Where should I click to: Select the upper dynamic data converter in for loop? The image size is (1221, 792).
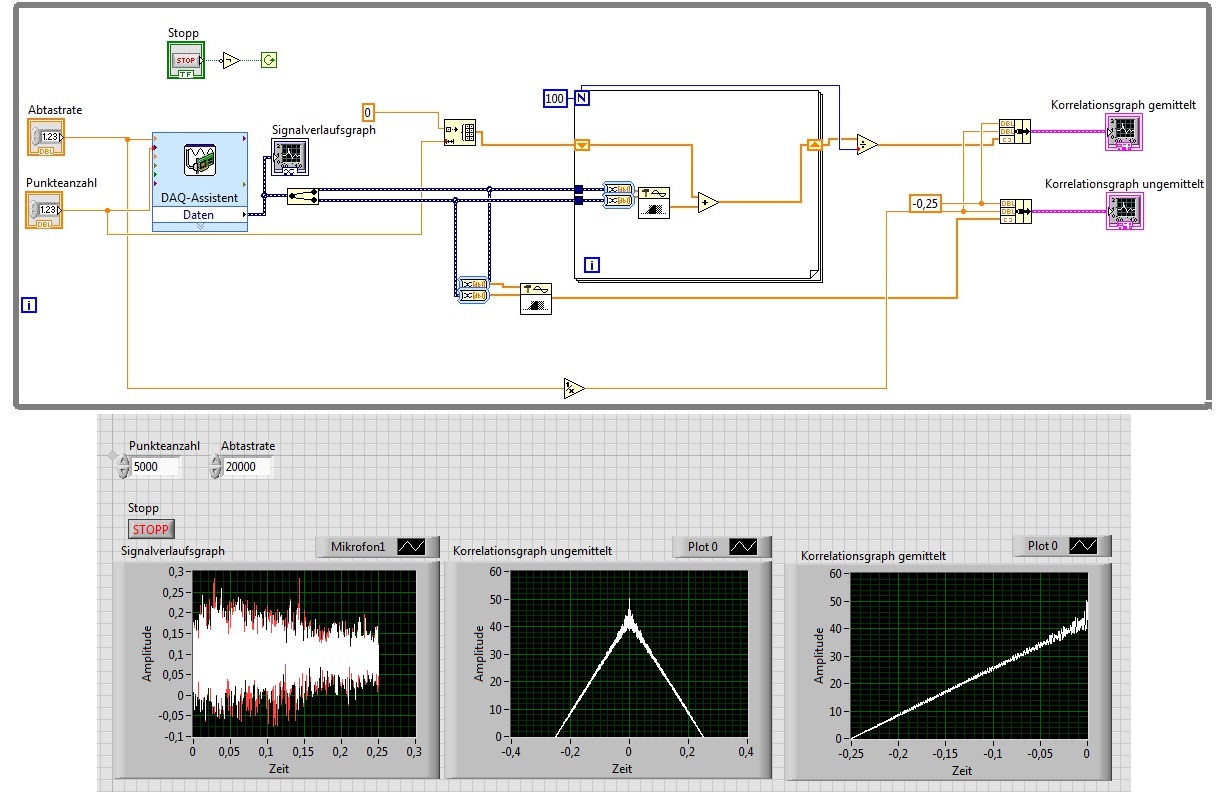[x=618, y=188]
